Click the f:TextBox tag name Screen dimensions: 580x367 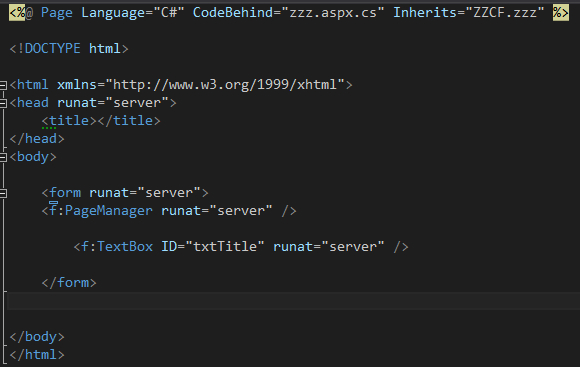(117, 246)
